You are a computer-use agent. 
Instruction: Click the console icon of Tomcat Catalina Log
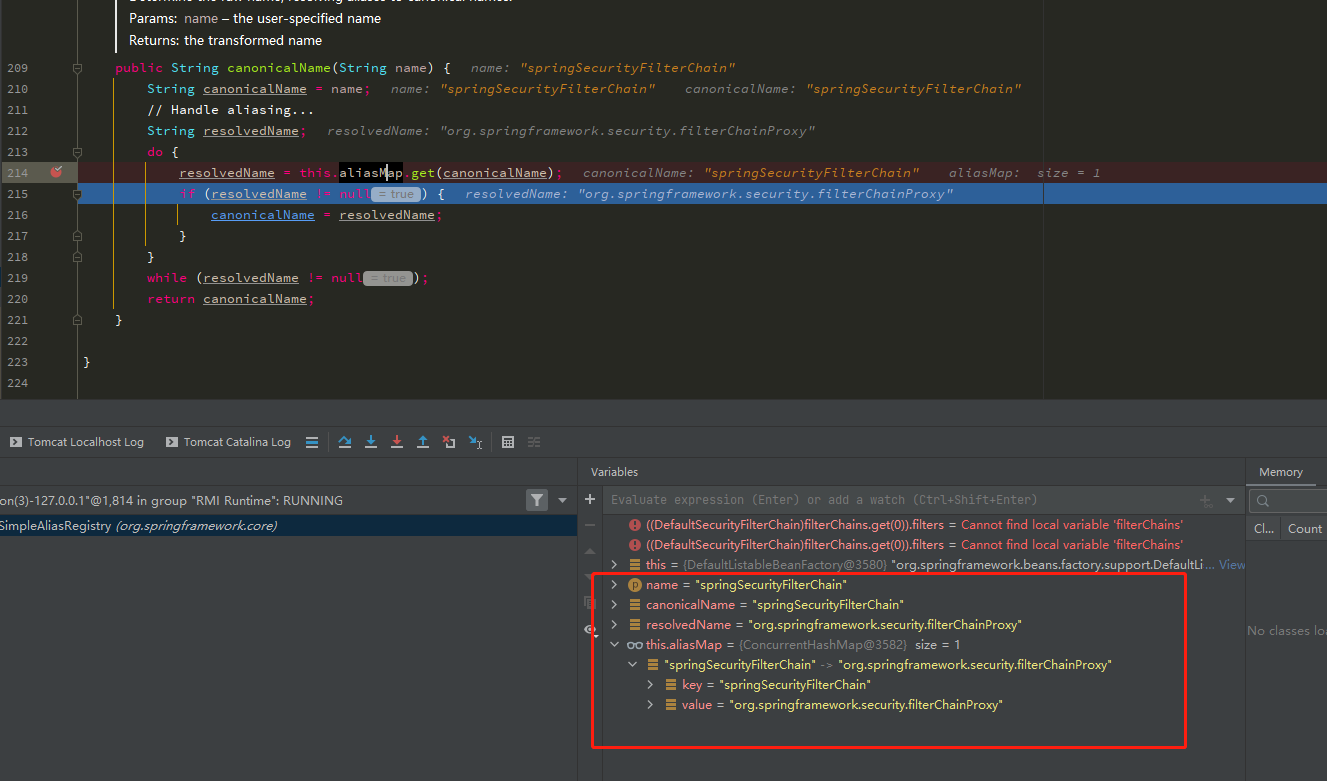172,442
